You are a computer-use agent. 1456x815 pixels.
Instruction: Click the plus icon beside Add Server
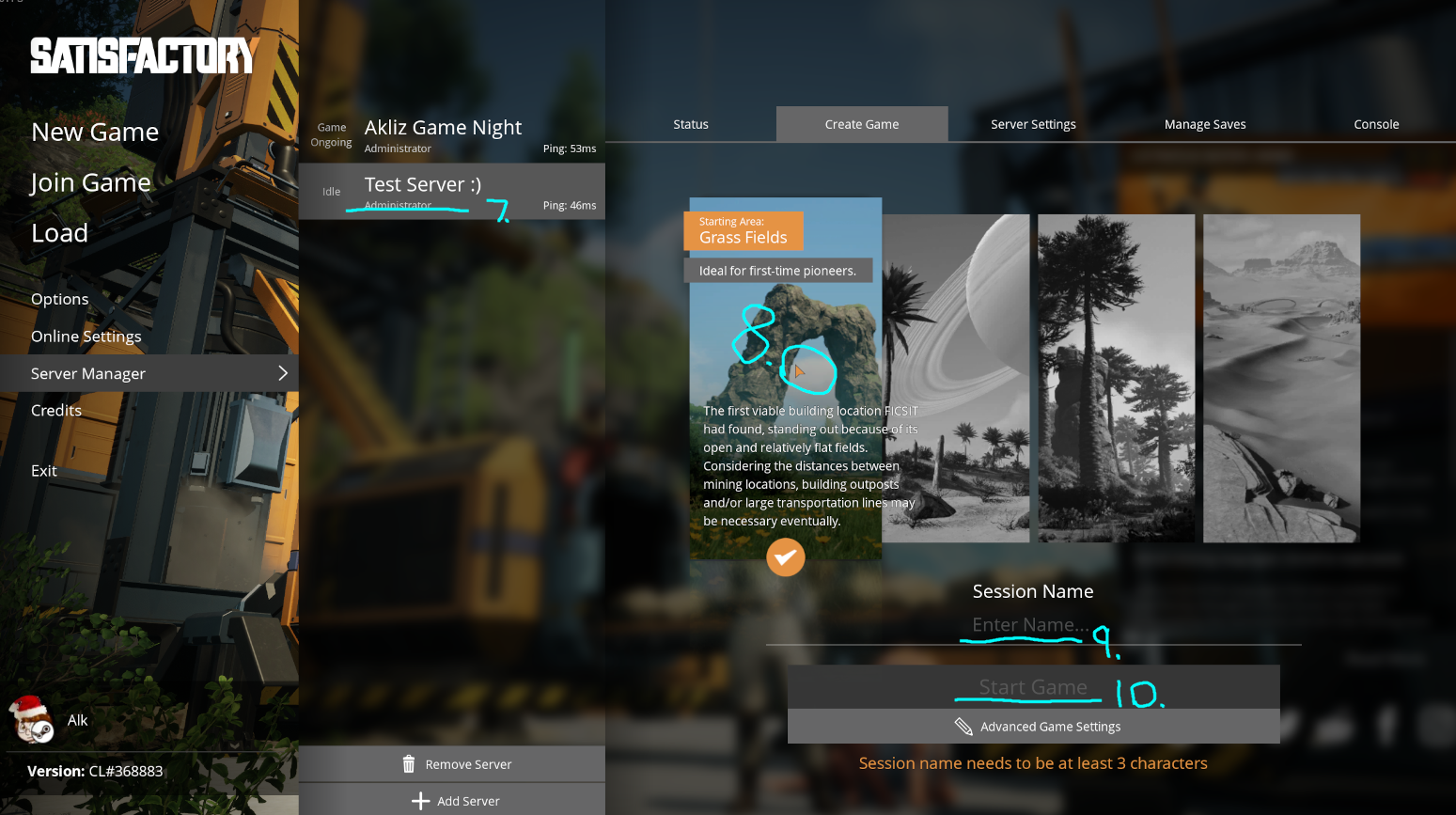(x=420, y=801)
